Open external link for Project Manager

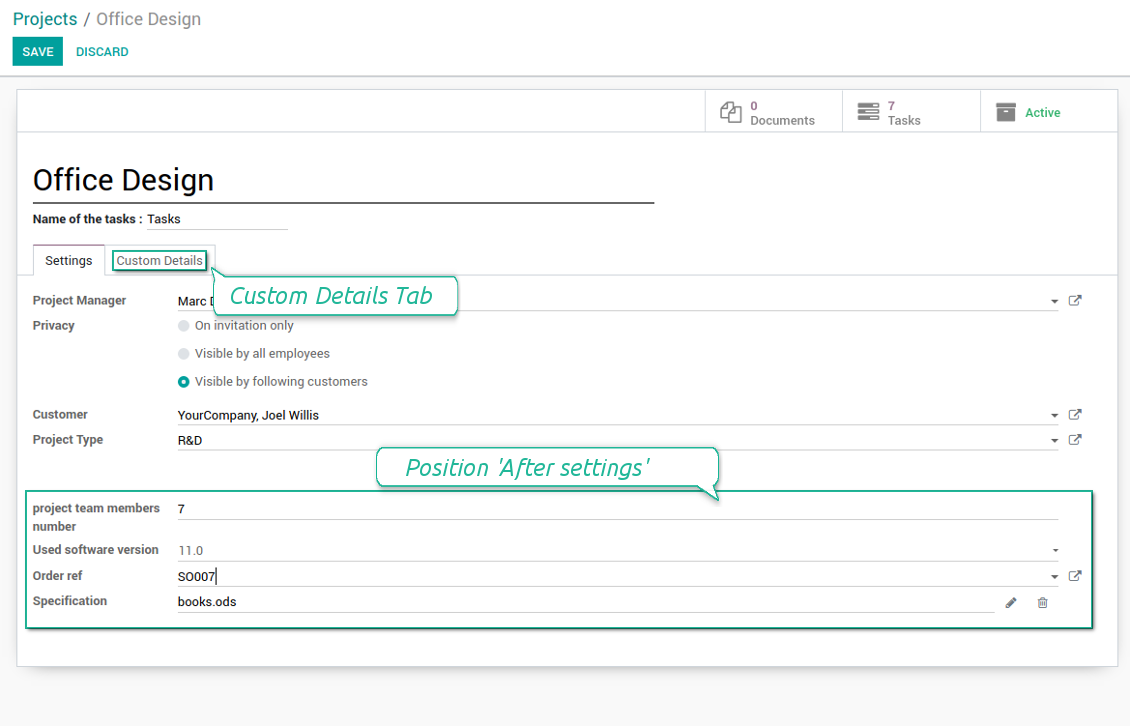click(x=1075, y=301)
